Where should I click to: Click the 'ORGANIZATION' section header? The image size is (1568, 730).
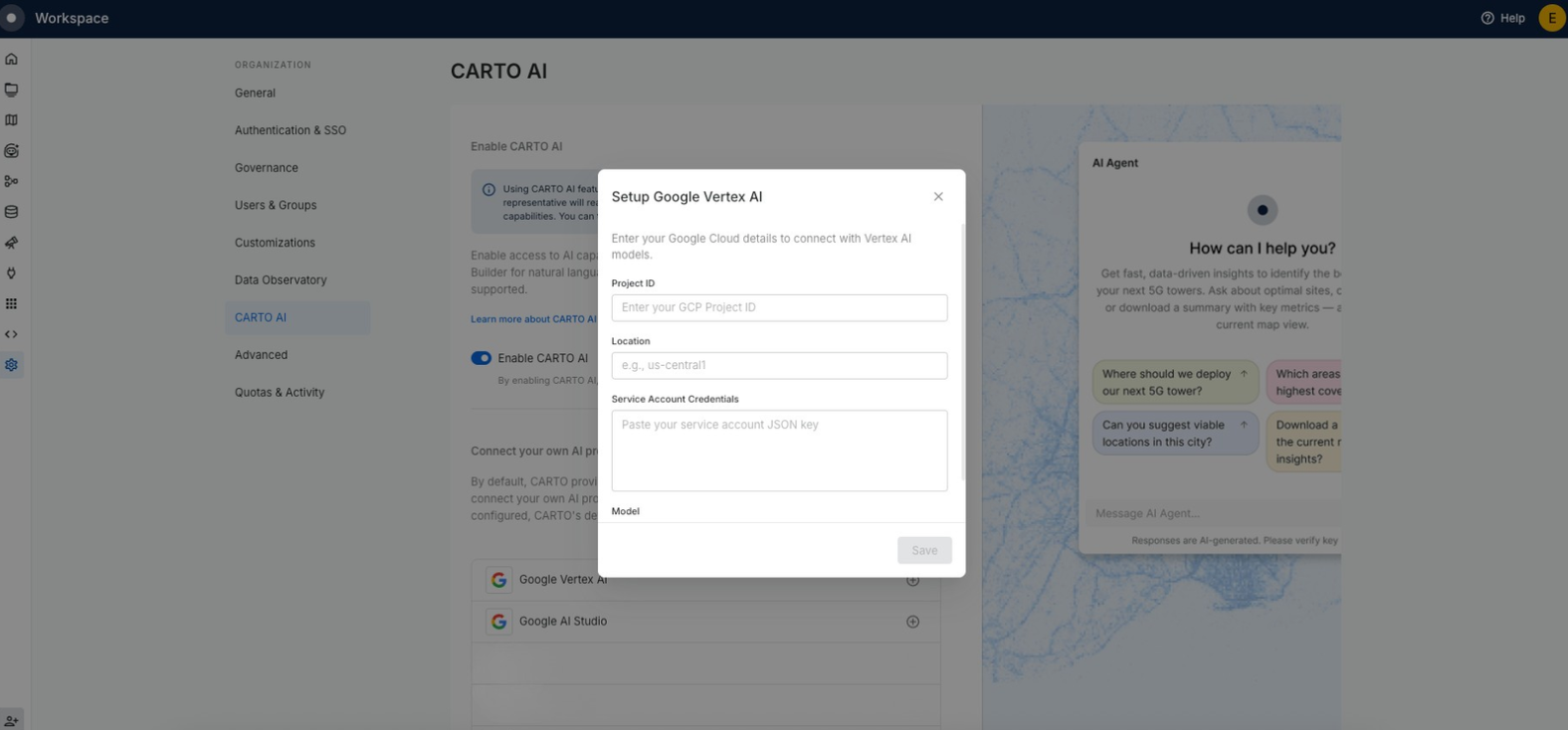273,65
